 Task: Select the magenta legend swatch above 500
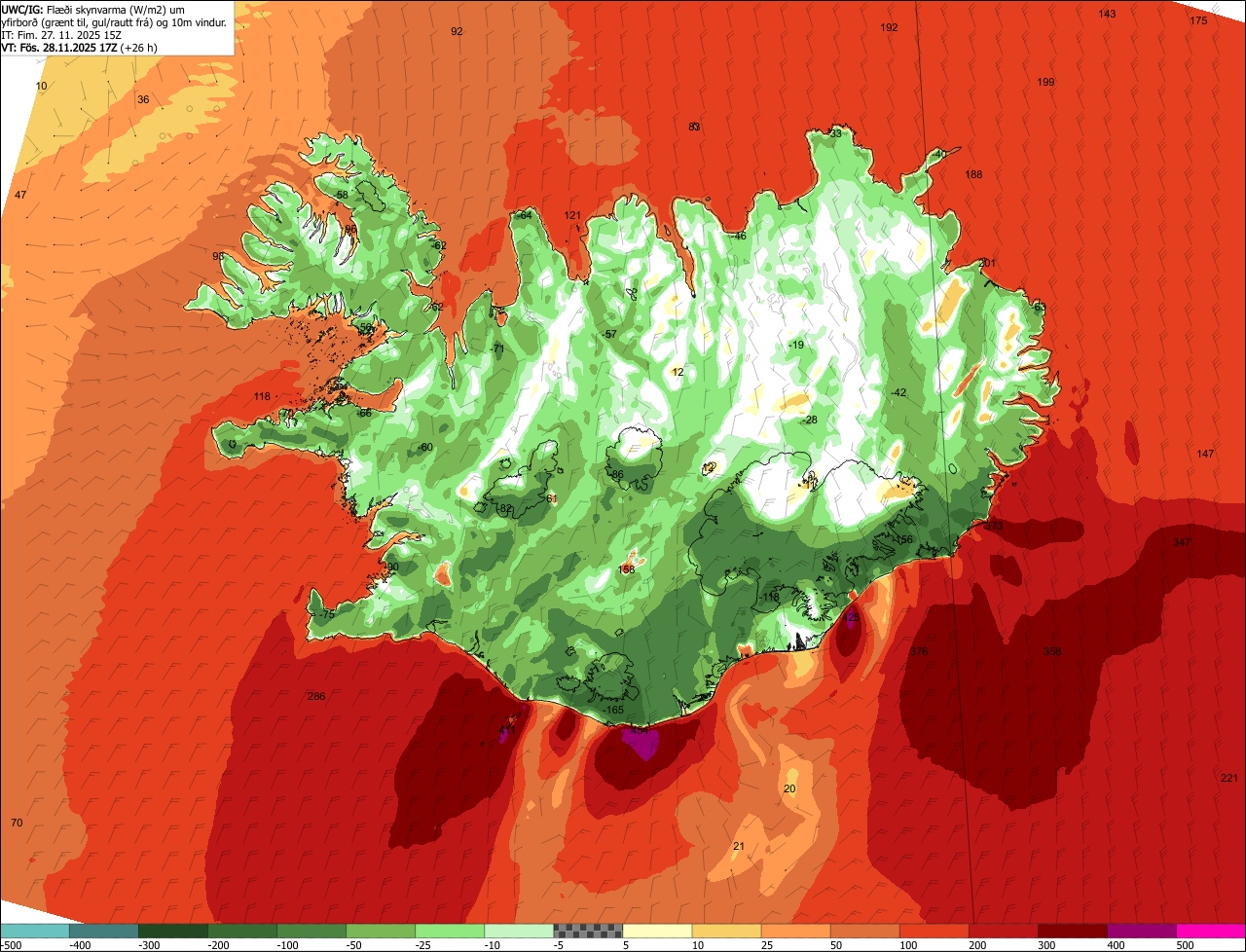click(x=1212, y=930)
